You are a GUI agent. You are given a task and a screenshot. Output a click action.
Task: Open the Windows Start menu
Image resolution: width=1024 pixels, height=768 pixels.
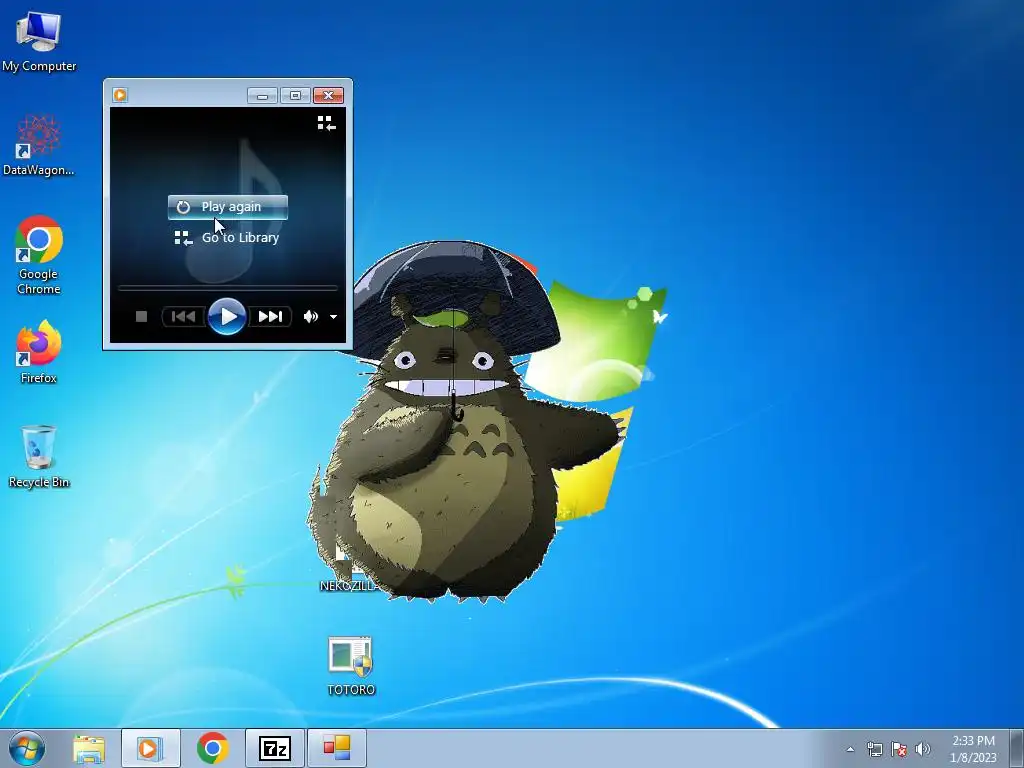[x=27, y=748]
